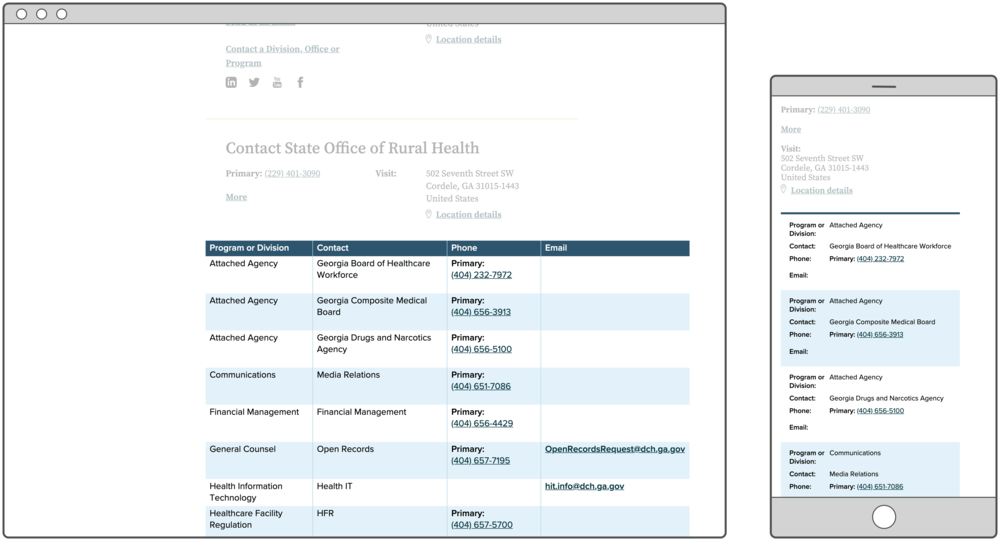Click the More link under the desktop Primary phone
Viewport: 1000px width, 541px height.
click(236, 197)
